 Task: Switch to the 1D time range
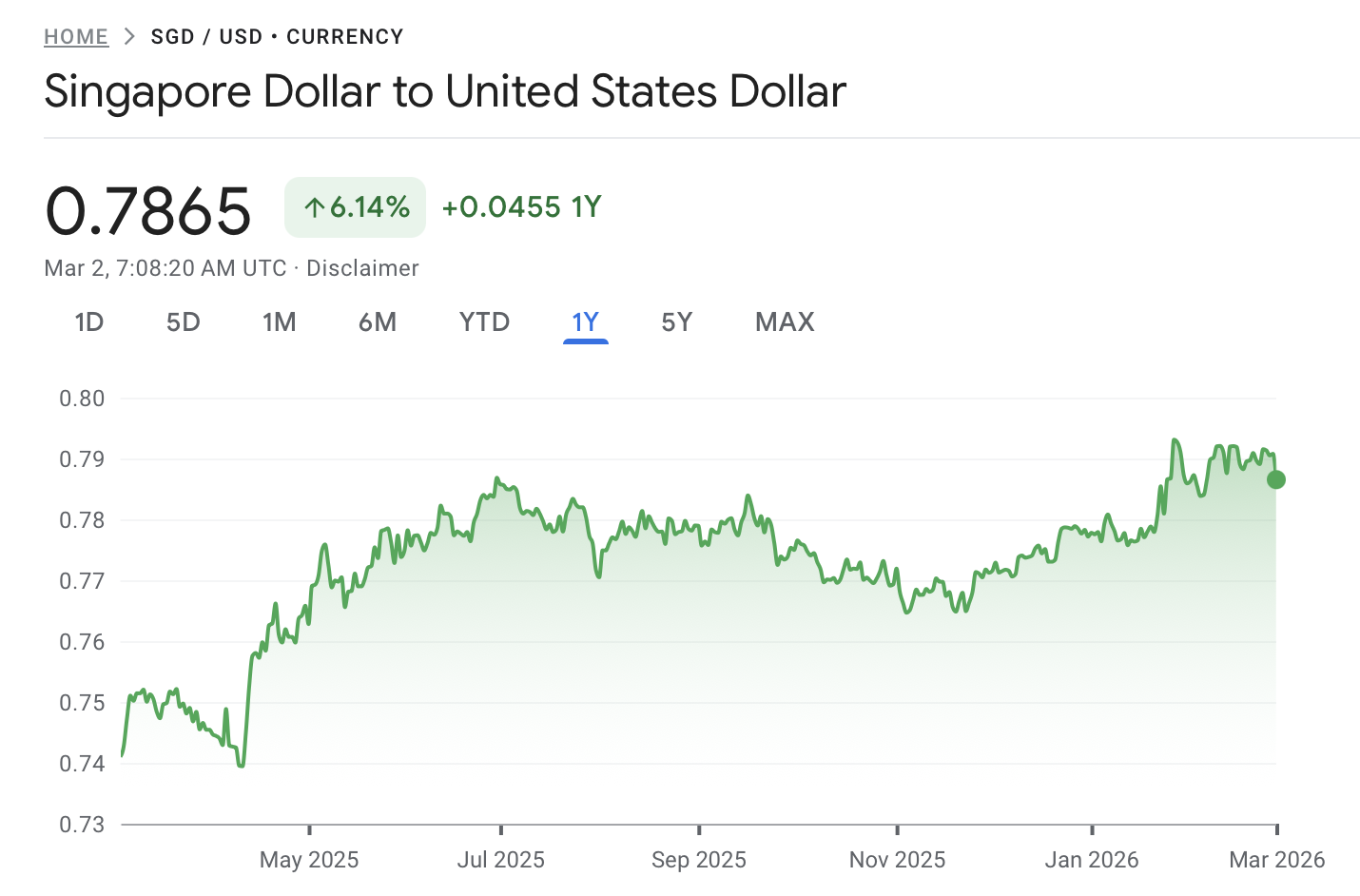(89, 322)
